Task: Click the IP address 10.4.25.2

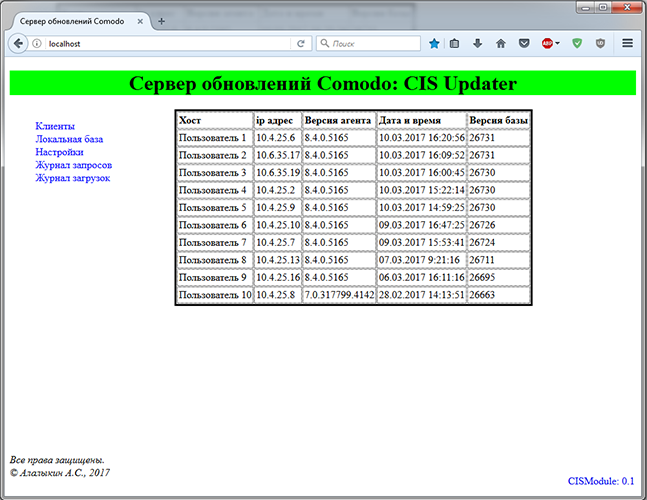Action: tap(276, 190)
